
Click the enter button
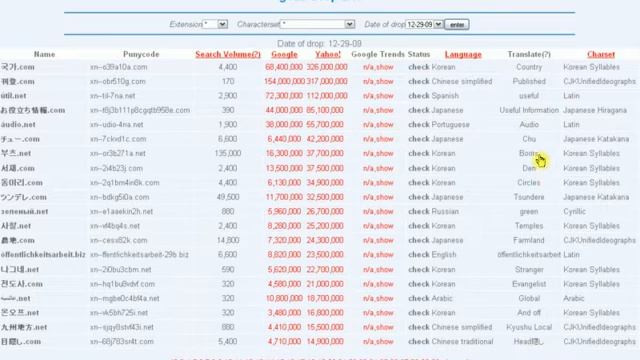(x=457, y=24)
